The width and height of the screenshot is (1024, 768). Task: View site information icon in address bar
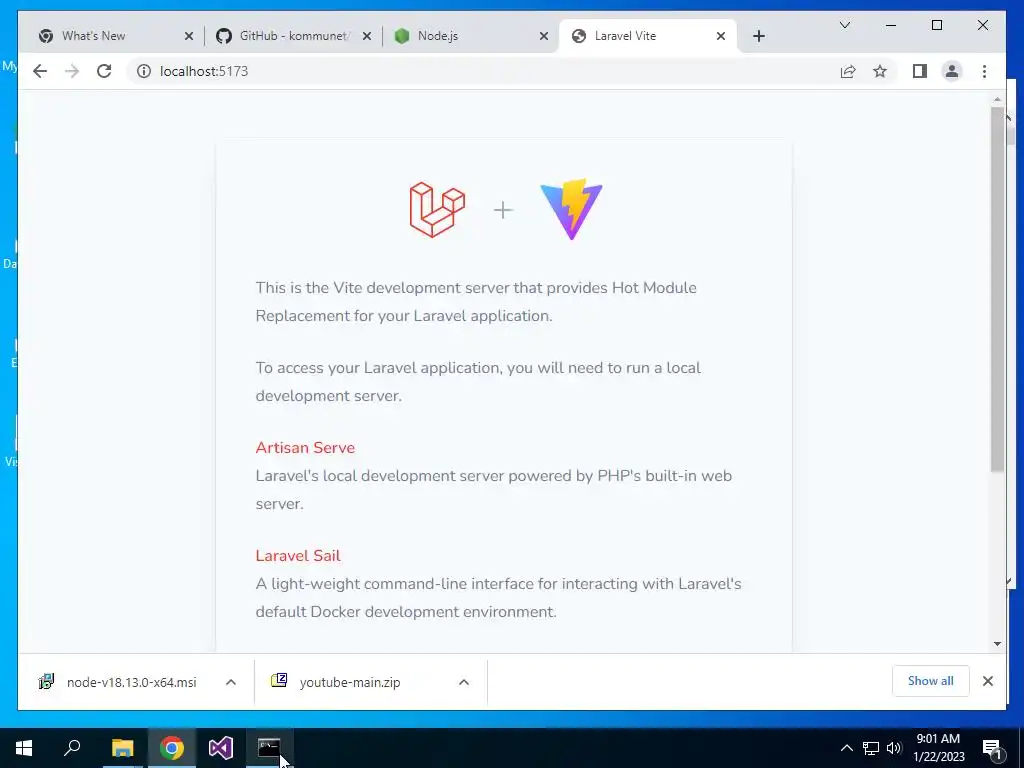click(144, 71)
